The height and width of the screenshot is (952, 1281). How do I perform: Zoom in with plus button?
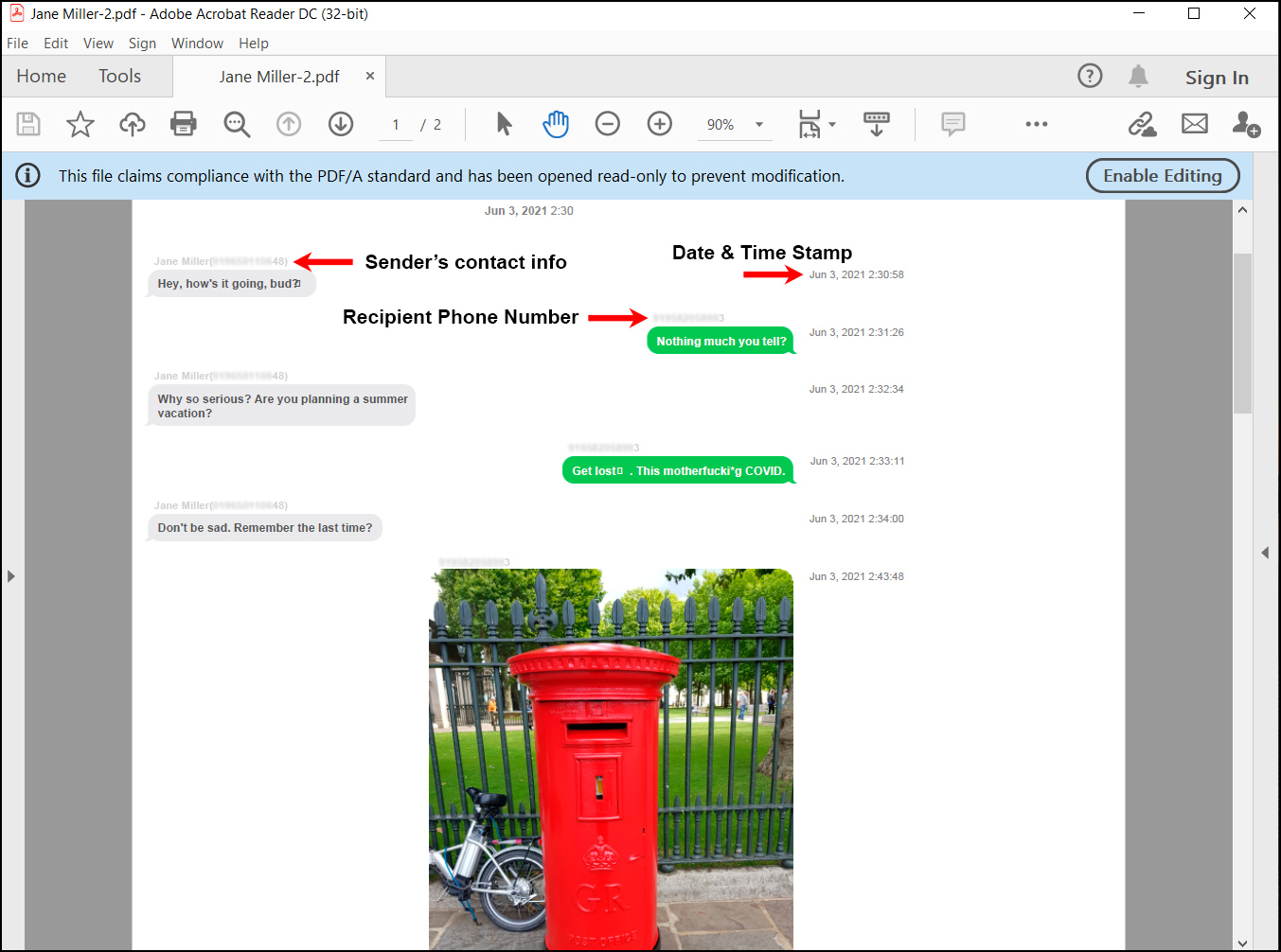[x=659, y=124]
